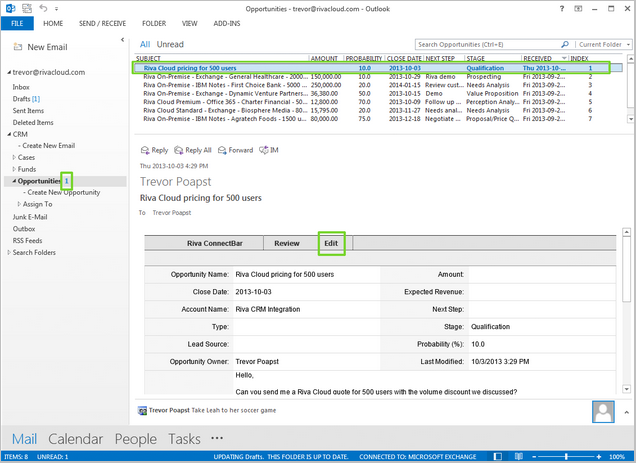Click the Riva ConnectBar button
Viewport: 636px width, 463px height.
pyautogui.click(x=215, y=243)
